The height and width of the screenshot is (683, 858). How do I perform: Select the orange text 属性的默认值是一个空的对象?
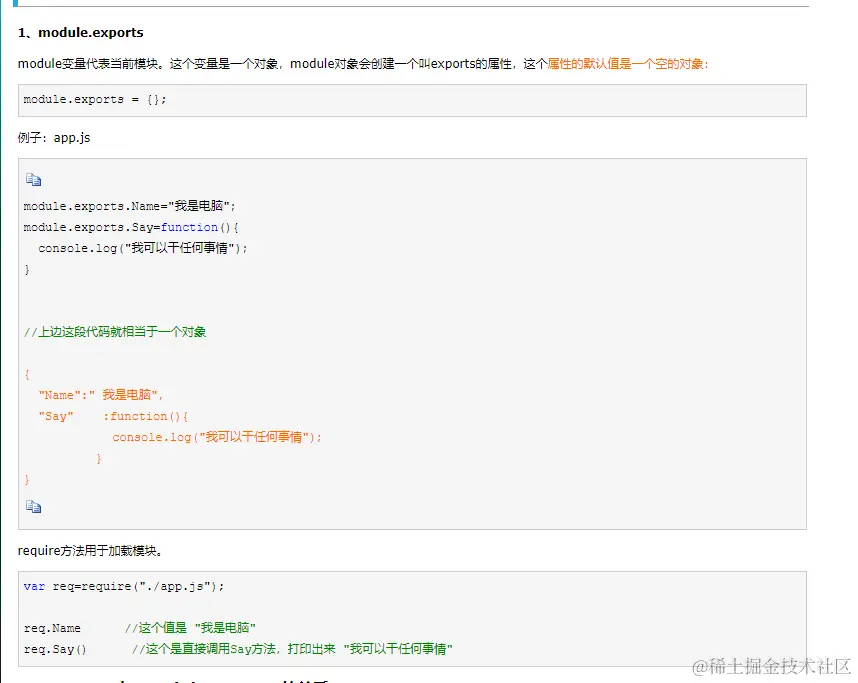628,64
